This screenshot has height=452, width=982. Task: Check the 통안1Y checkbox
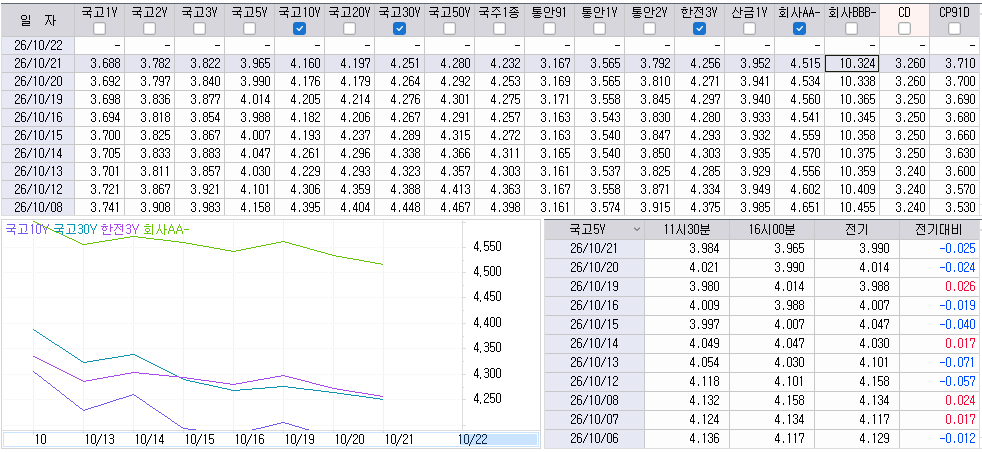click(x=599, y=28)
